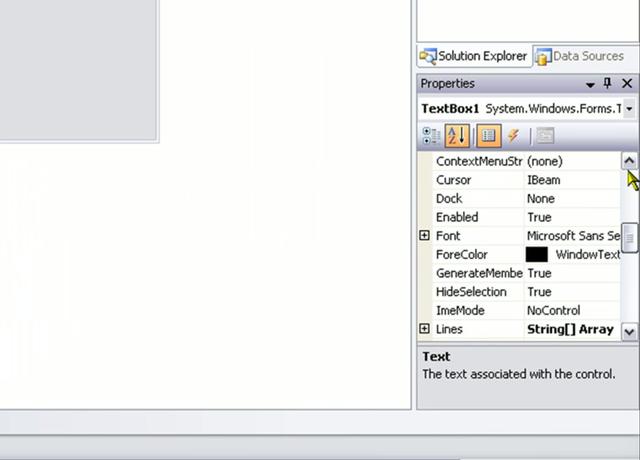Viewport: 640px width, 460px height.
Task: Click the (none) ContextMenuStrip value
Action: [x=544, y=161]
